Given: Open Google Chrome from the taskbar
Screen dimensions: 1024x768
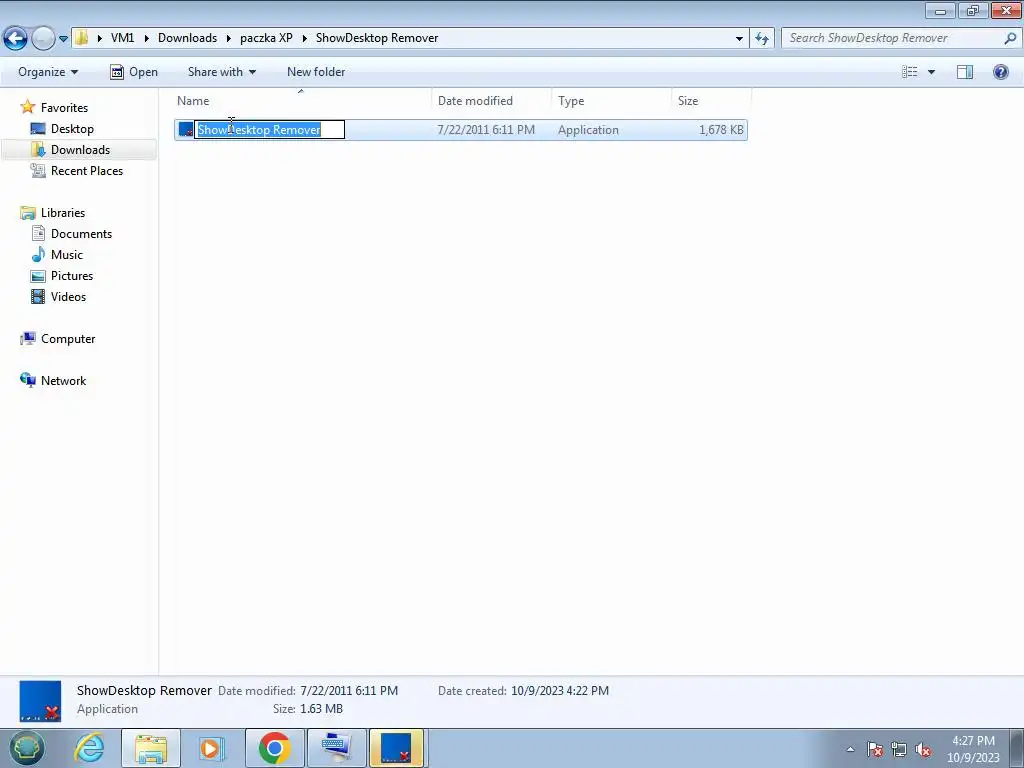Looking at the screenshot, I should (274, 748).
